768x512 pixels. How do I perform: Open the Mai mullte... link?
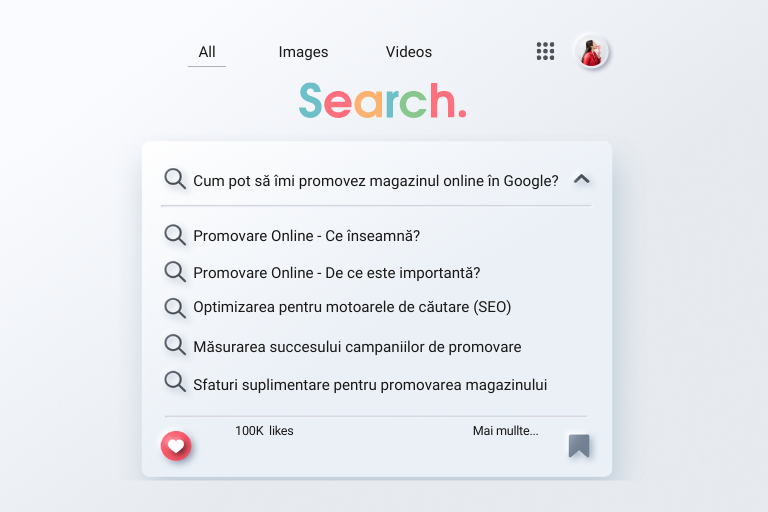[x=505, y=431]
